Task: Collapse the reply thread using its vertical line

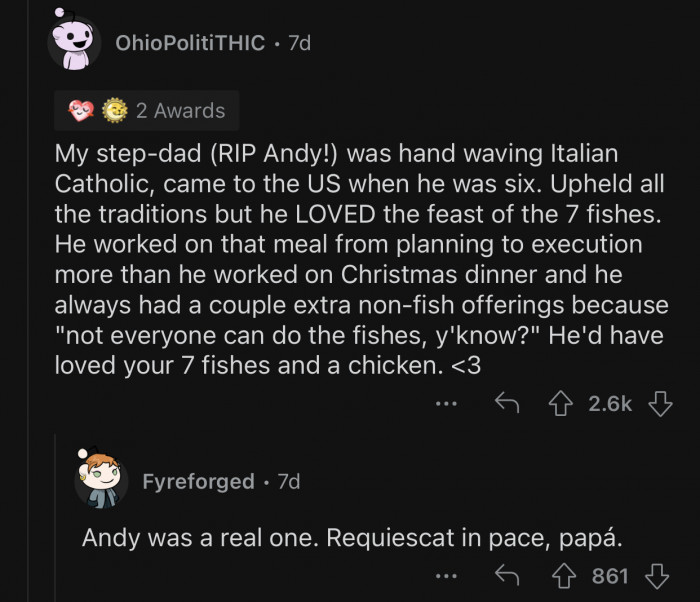Action: coord(56,520)
